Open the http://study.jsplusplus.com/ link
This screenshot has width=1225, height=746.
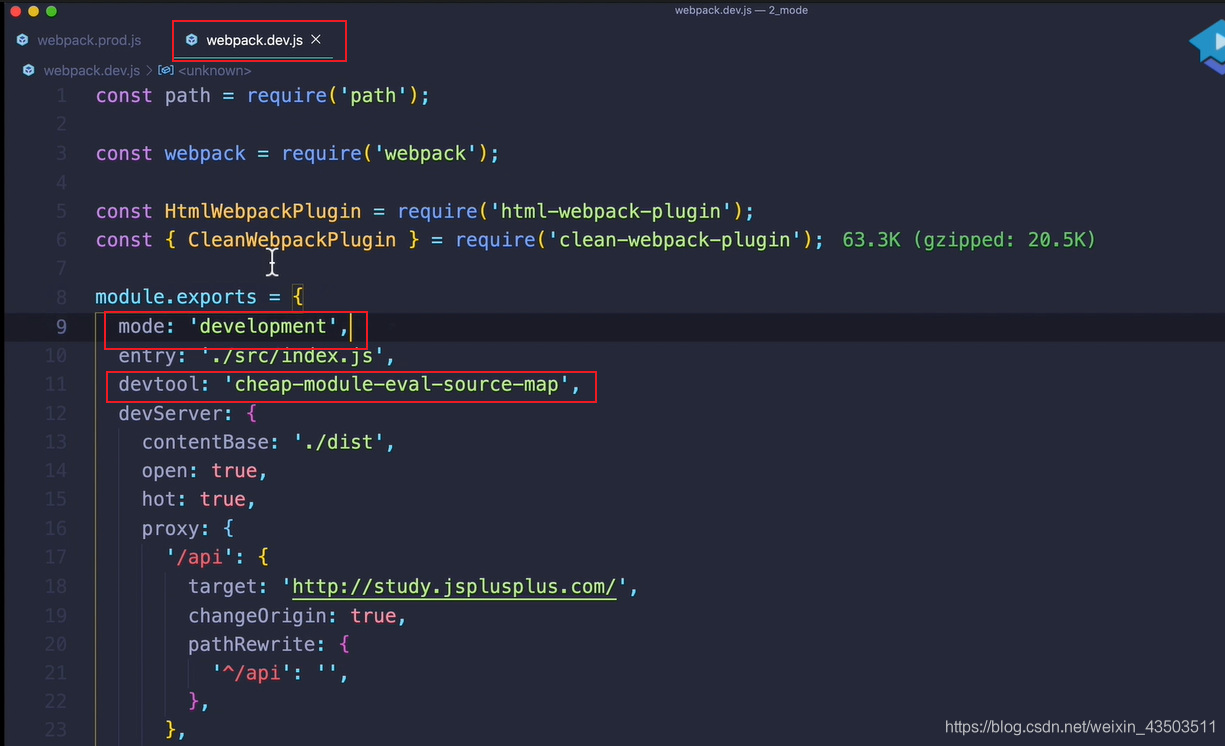[454, 587]
